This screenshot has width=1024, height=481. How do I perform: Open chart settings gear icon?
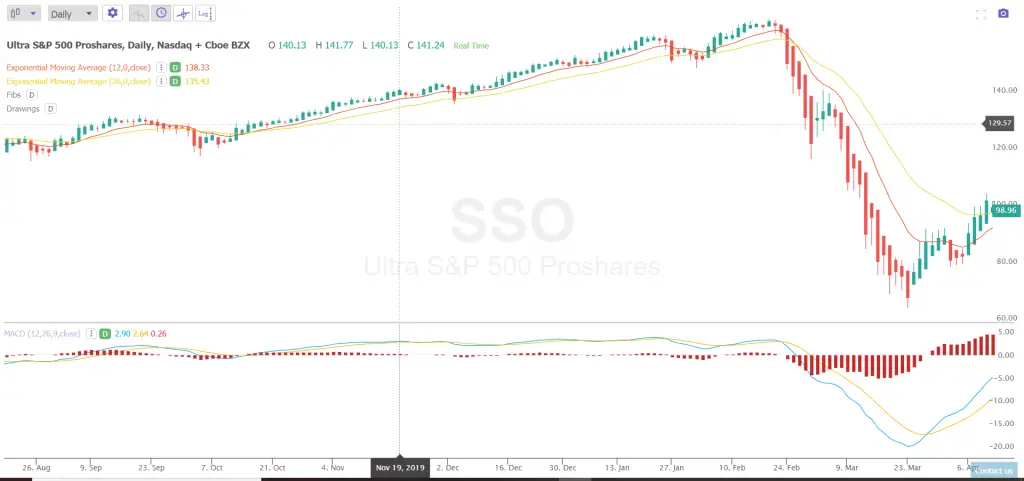[x=113, y=13]
